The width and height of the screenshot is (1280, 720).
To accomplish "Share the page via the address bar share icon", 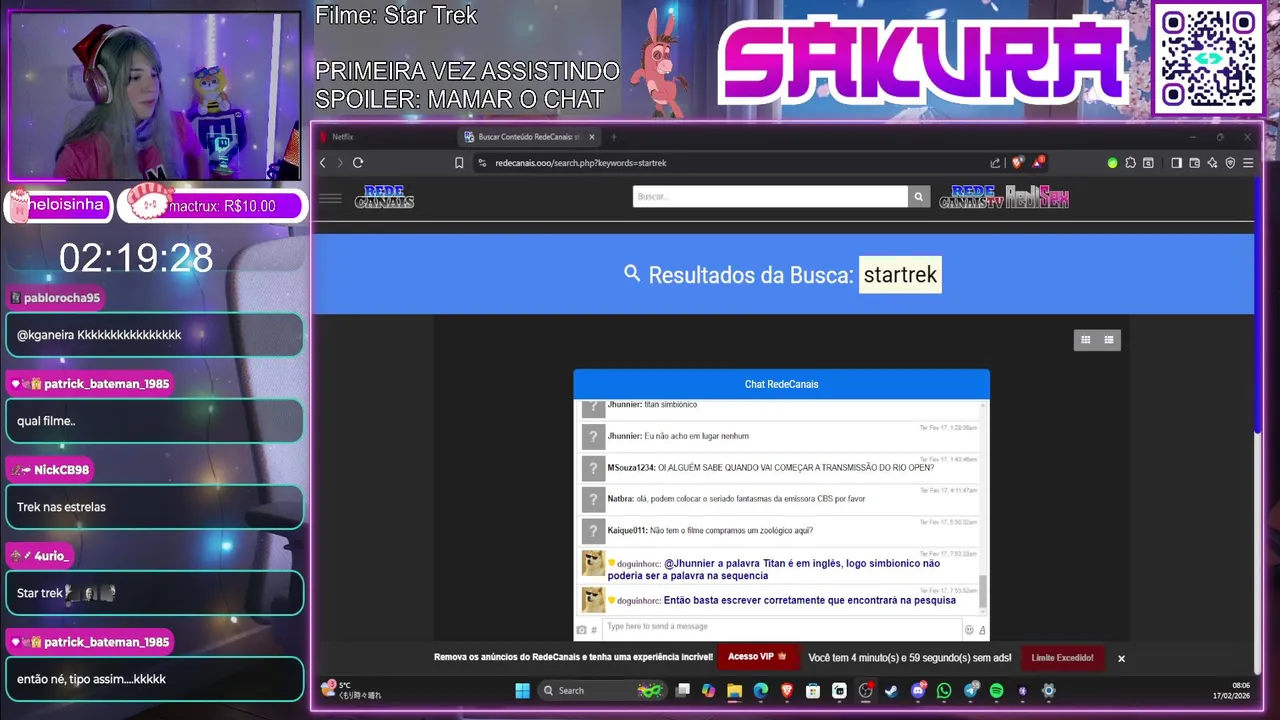I will click(995, 163).
